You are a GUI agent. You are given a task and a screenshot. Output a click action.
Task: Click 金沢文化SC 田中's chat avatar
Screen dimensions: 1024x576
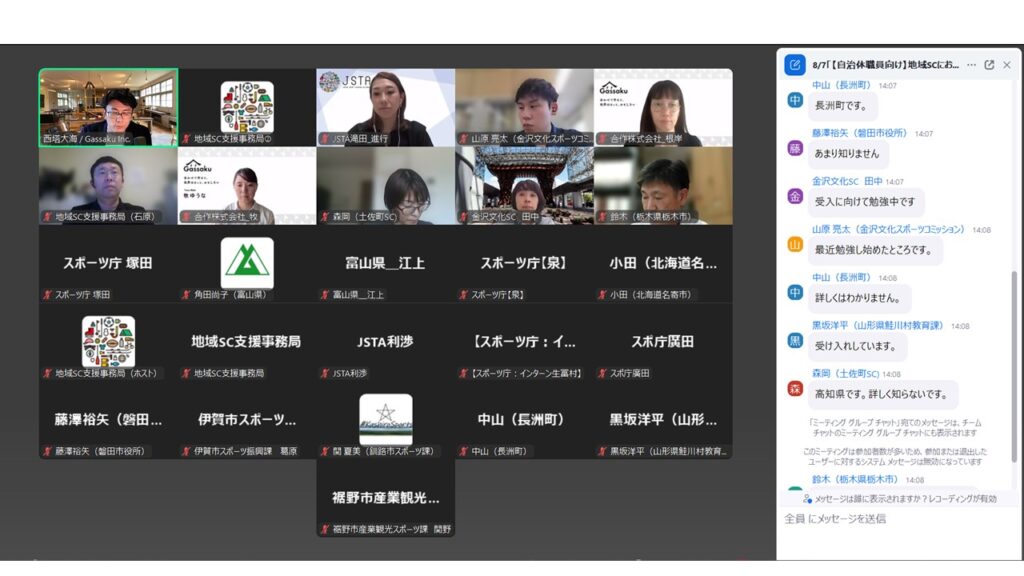coord(795,196)
